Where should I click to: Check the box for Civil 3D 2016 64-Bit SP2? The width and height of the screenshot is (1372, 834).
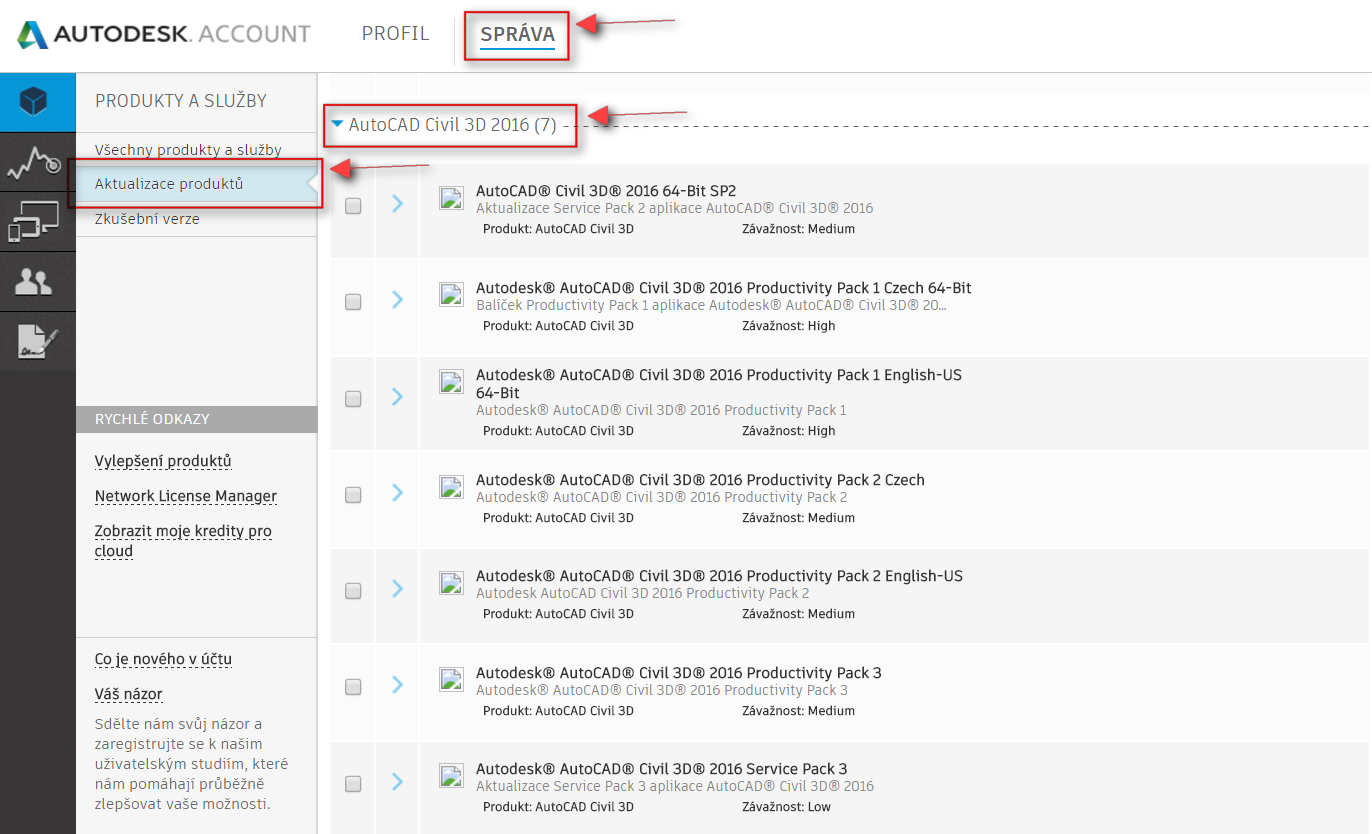tap(353, 206)
